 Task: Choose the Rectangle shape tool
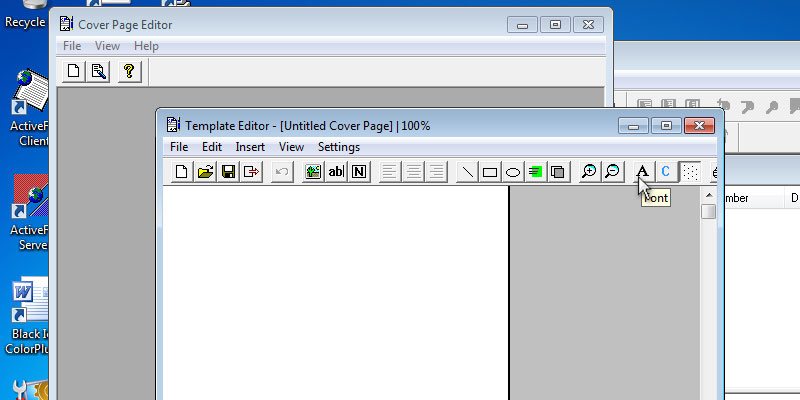pyautogui.click(x=490, y=172)
